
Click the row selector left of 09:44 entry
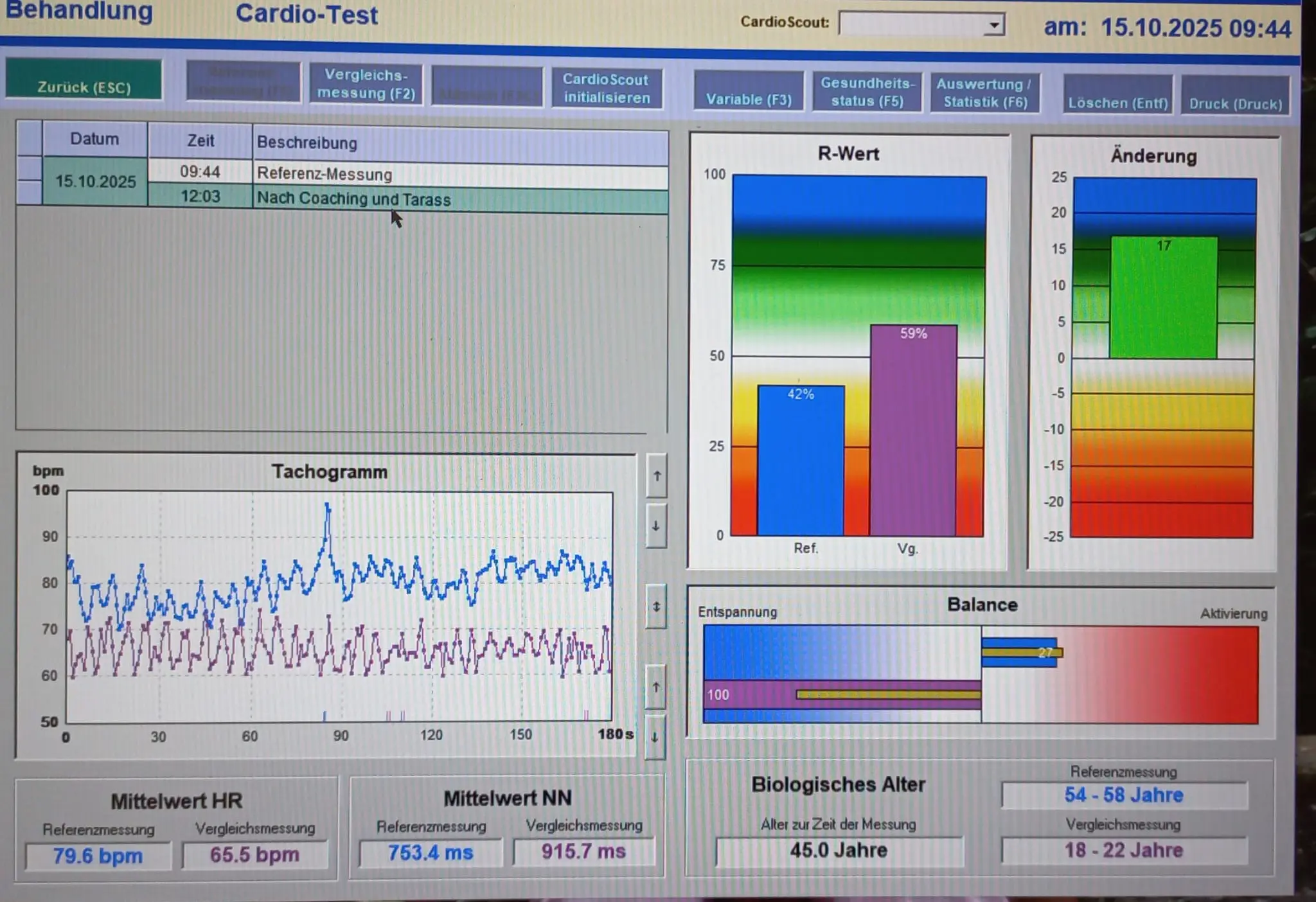point(30,168)
